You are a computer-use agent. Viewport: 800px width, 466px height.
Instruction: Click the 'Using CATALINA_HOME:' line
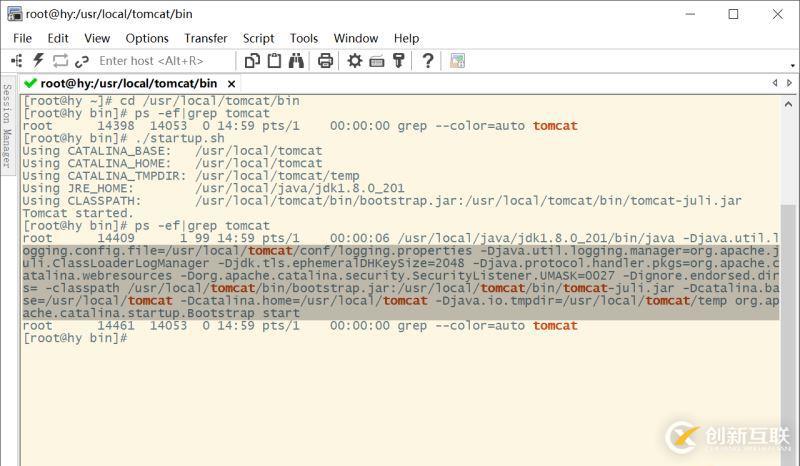click(172, 163)
